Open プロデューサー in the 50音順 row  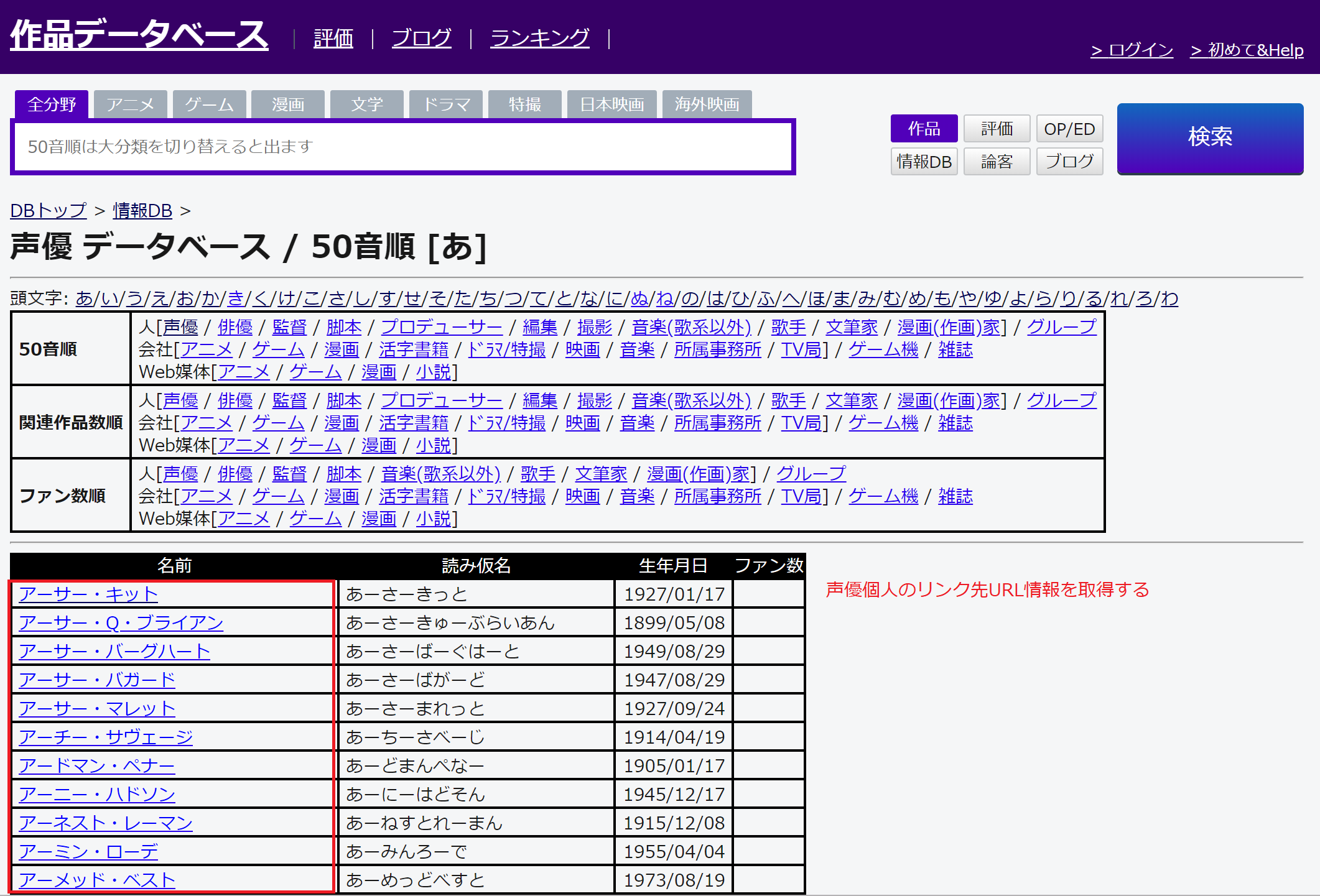(442, 327)
